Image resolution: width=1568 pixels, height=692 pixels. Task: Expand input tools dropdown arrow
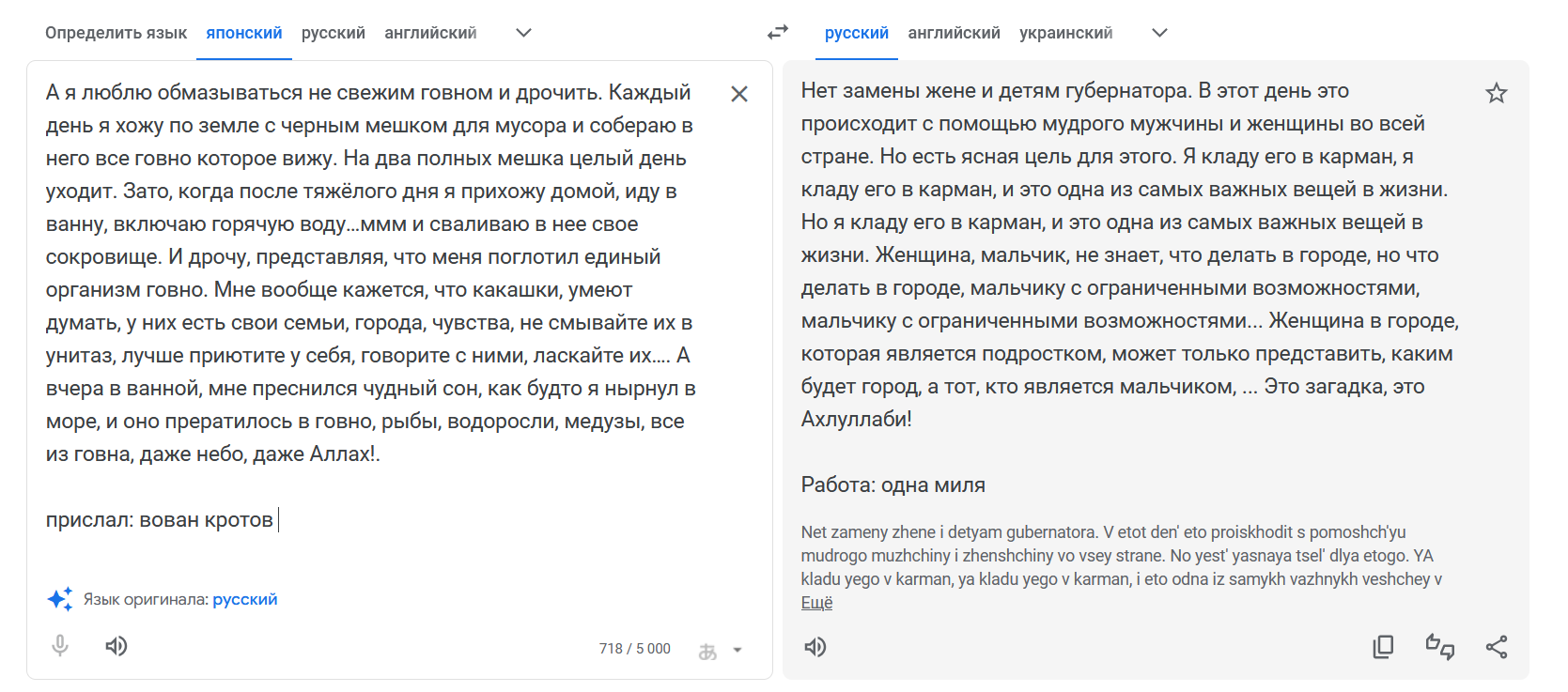click(737, 650)
